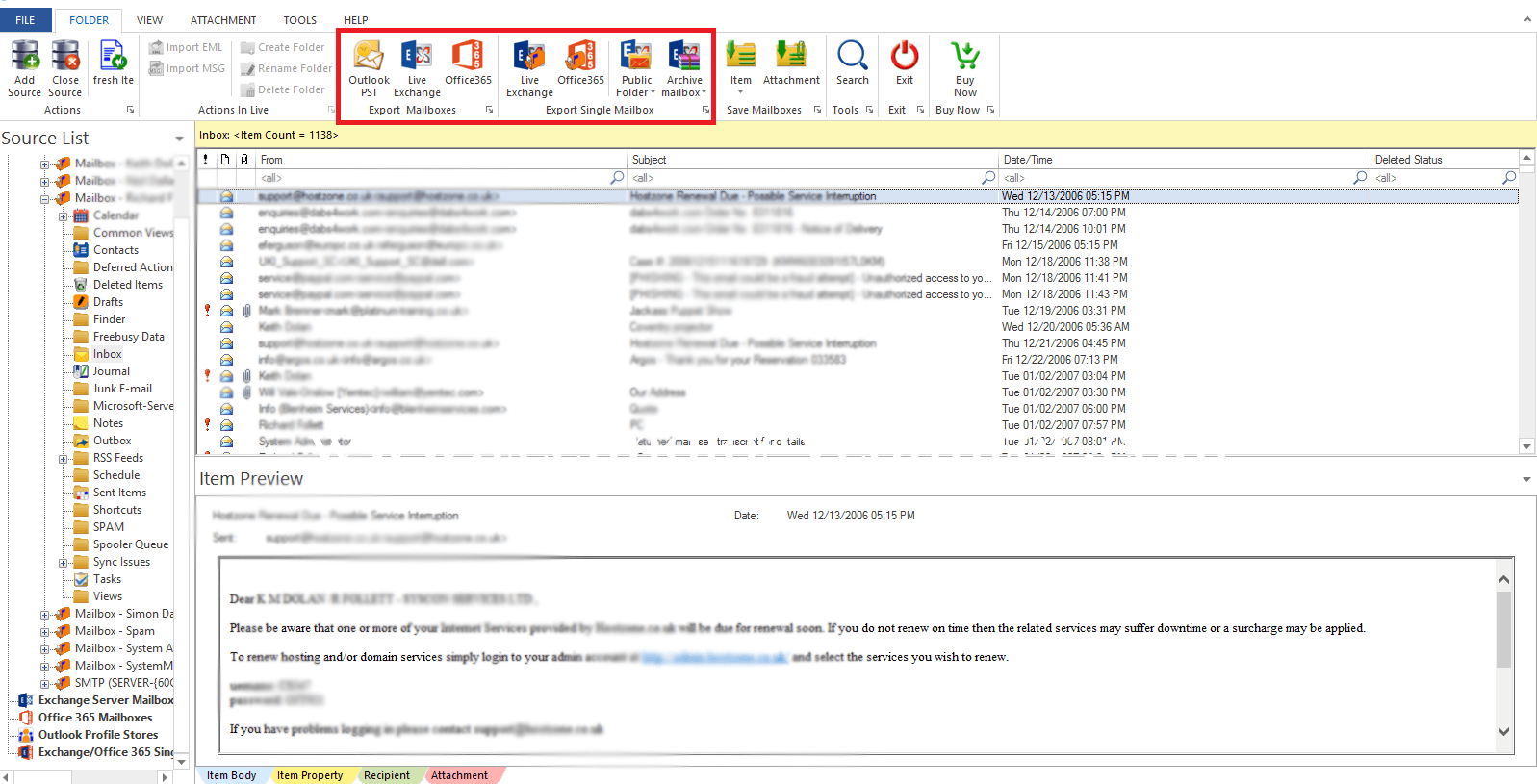Open the Item Property tab
The height and width of the screenshot is (784, 1537).
310,775
